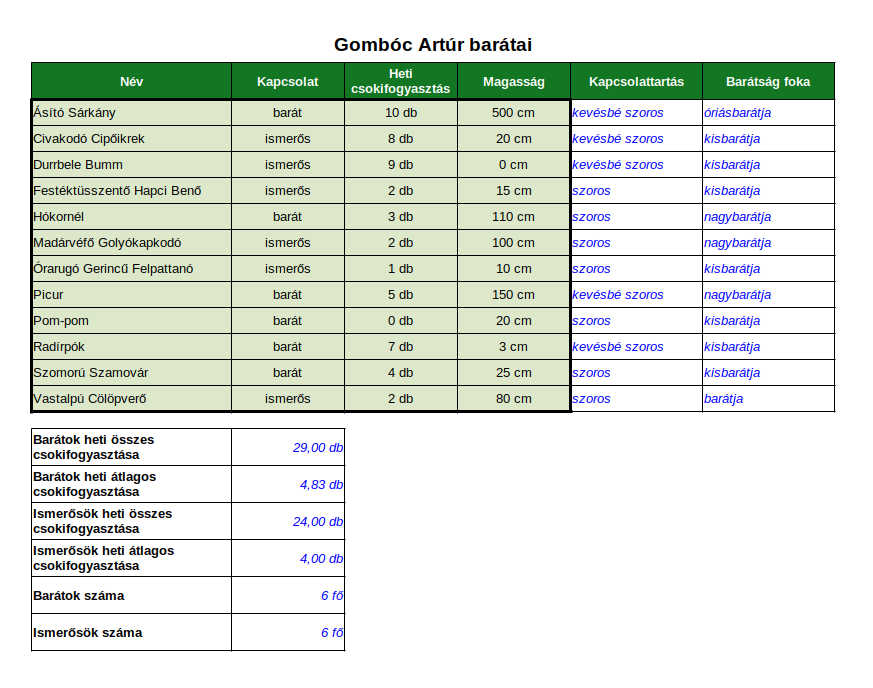The height and width of the screenshot is (688, 873).
Task: Select the Magasság header cell
Action: coord(514,81)
